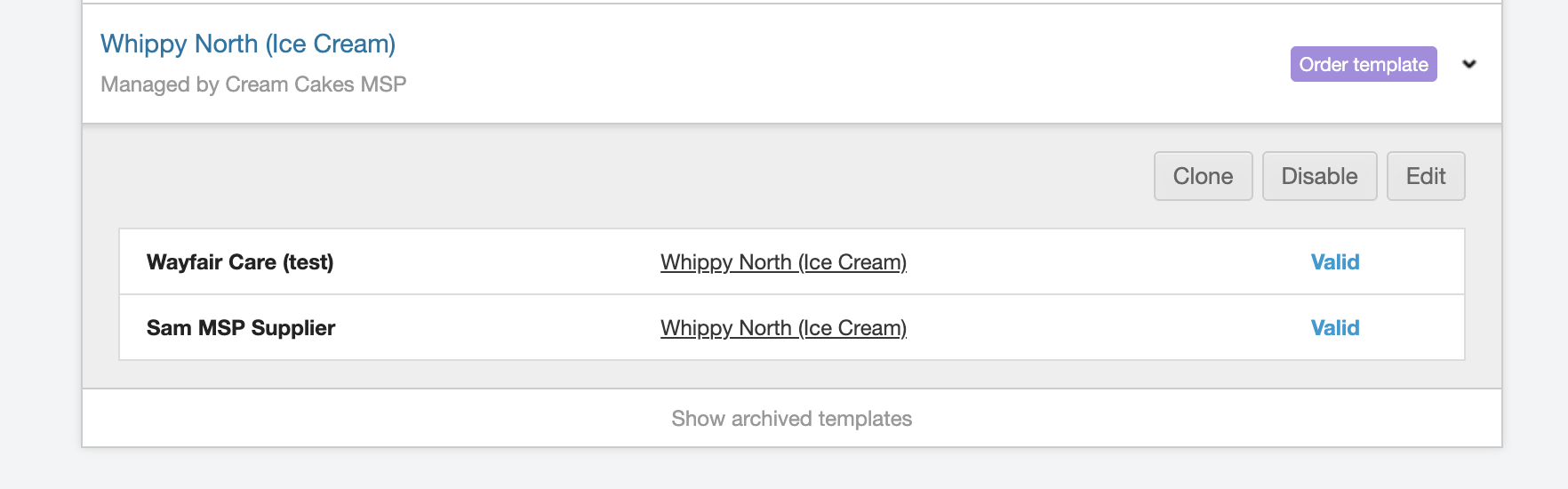1568x489 pixels.
Task: Toggle the template details with the chevron icon
Action: (x=1469, y=64)
